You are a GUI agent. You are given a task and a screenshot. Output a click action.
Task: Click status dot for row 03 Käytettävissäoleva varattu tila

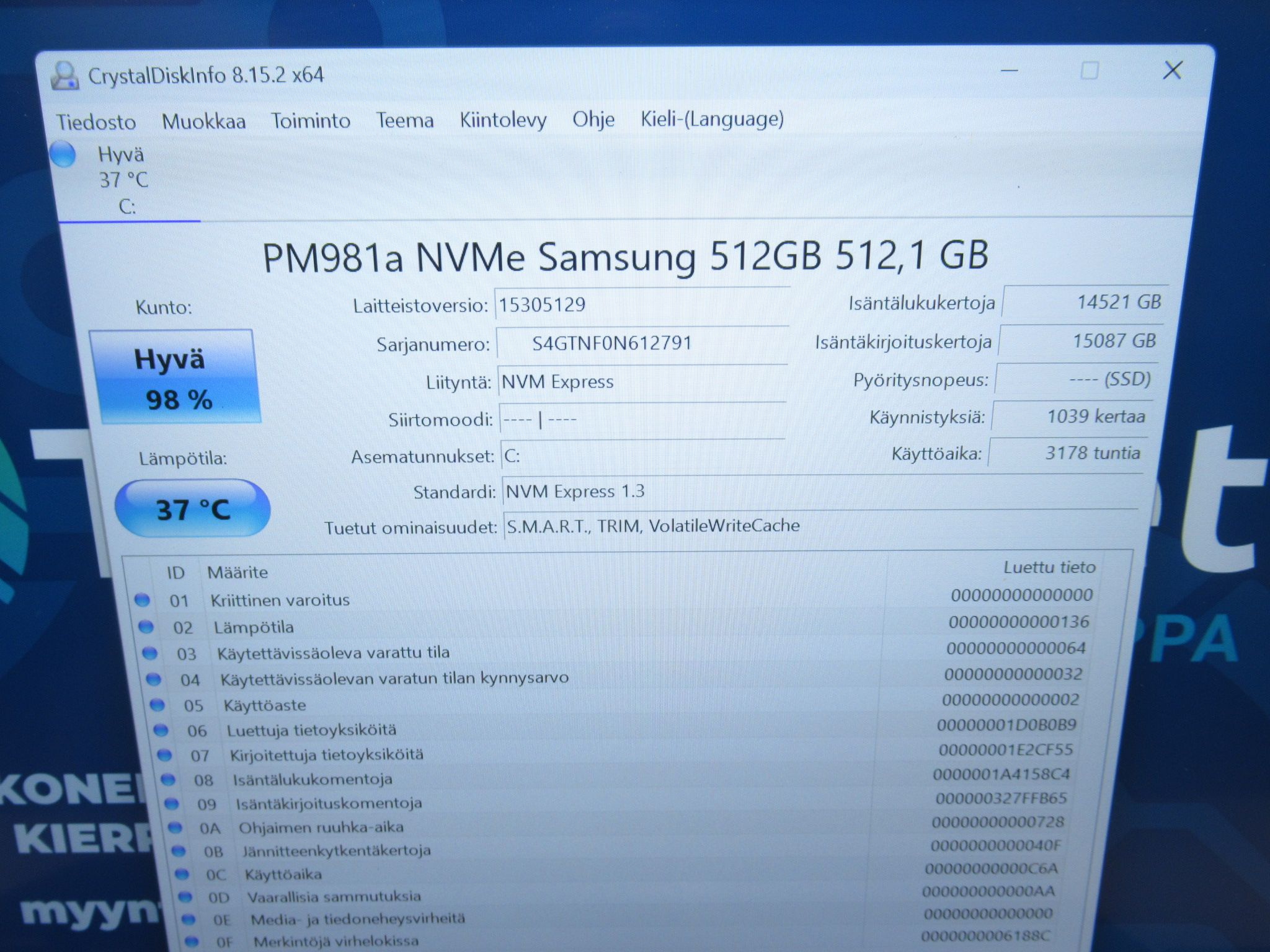point(149,653)
